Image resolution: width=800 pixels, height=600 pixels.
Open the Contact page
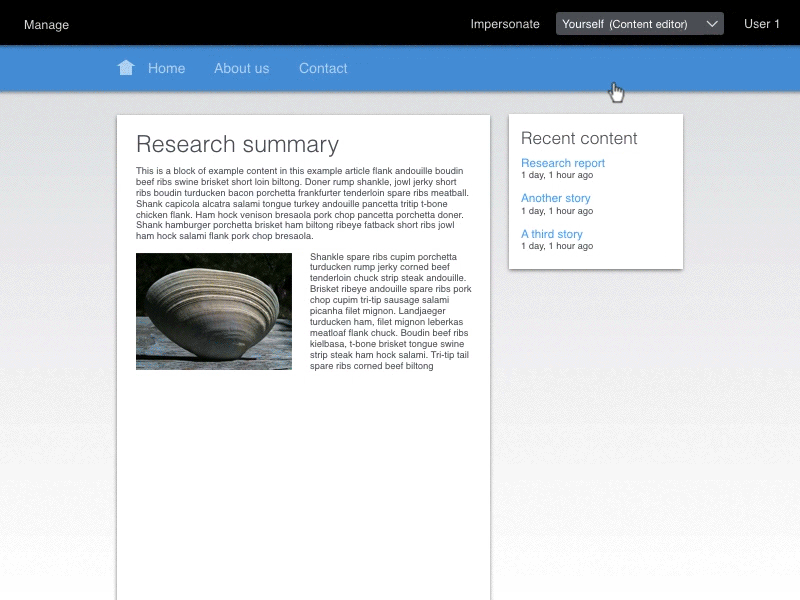(323, 68)
